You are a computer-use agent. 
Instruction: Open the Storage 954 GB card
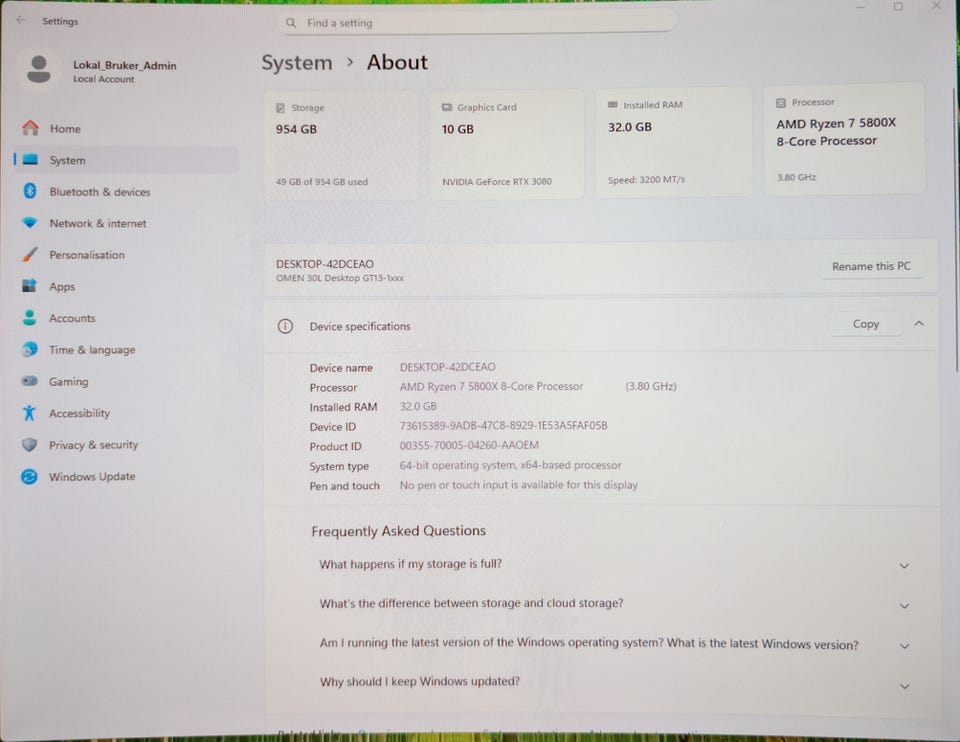[341, 145]
